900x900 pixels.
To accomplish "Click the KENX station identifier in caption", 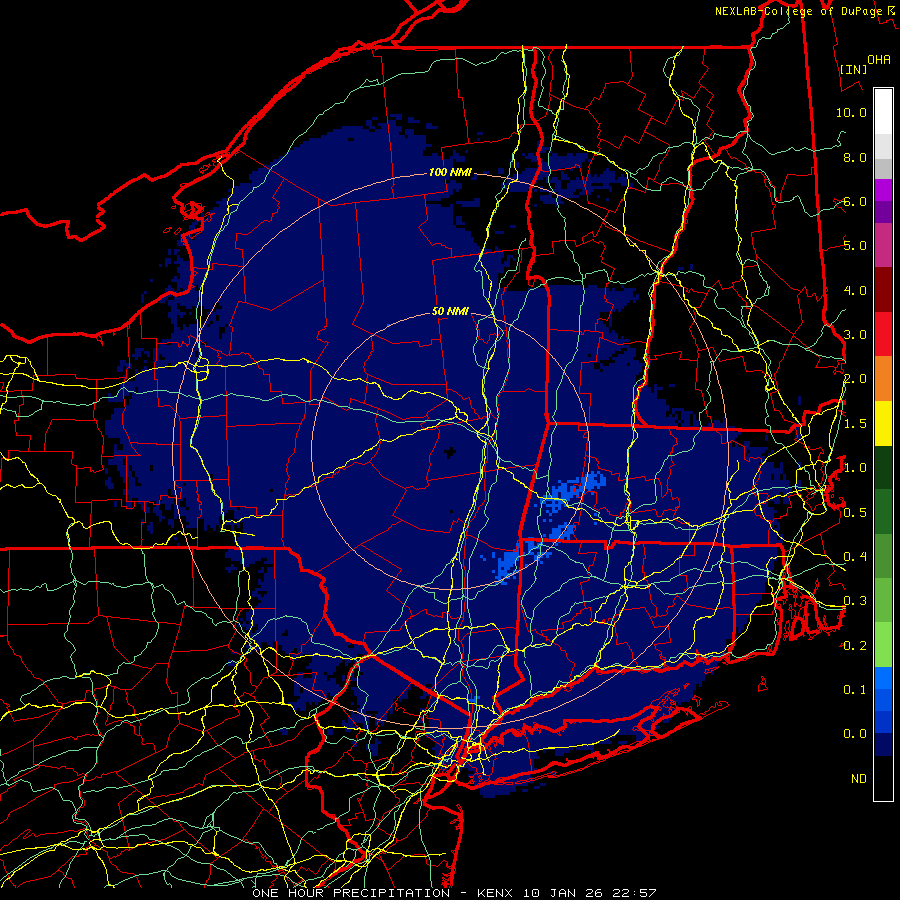I will click(x=497, y=893).
